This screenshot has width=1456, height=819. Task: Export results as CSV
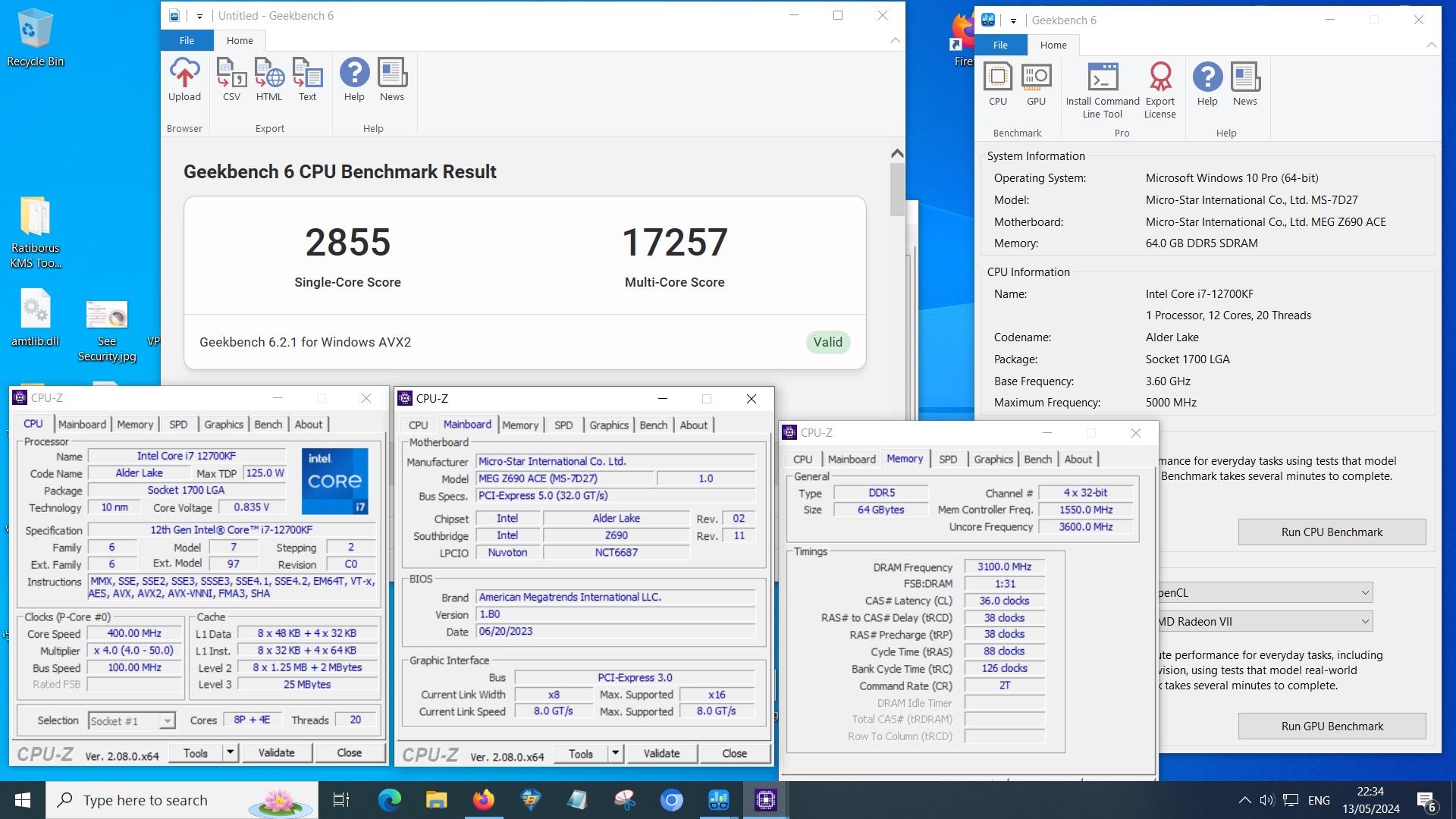click(231, 79)
